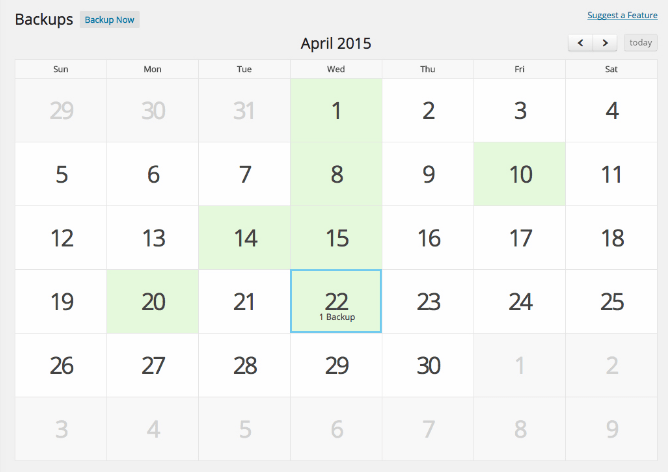Click the green April 10 date
Viewport: 668px width, 472px height.
[520, 174]
